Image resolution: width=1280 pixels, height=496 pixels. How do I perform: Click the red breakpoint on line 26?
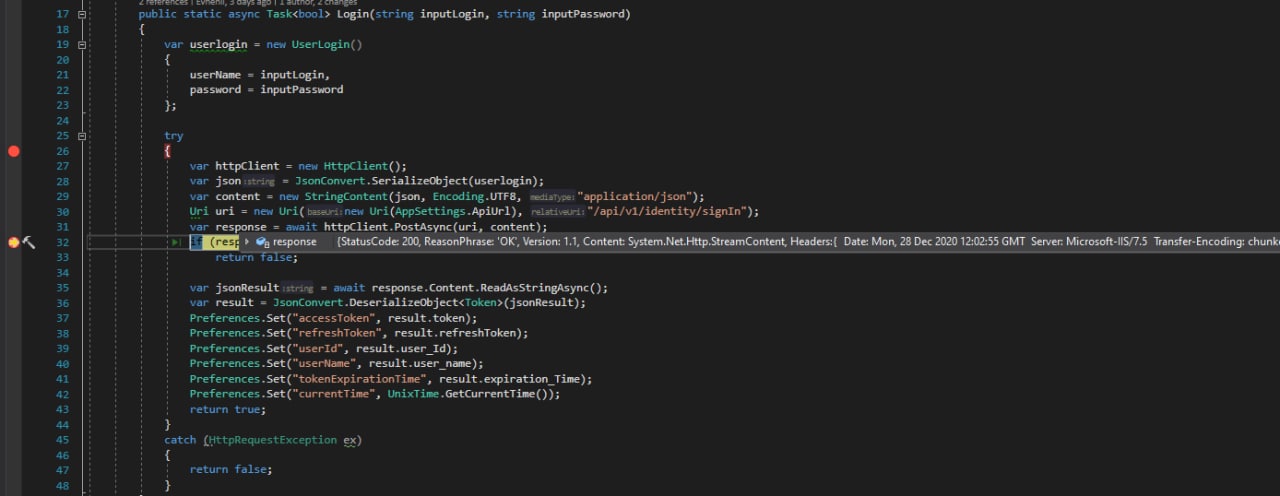[x=14, y=151]
